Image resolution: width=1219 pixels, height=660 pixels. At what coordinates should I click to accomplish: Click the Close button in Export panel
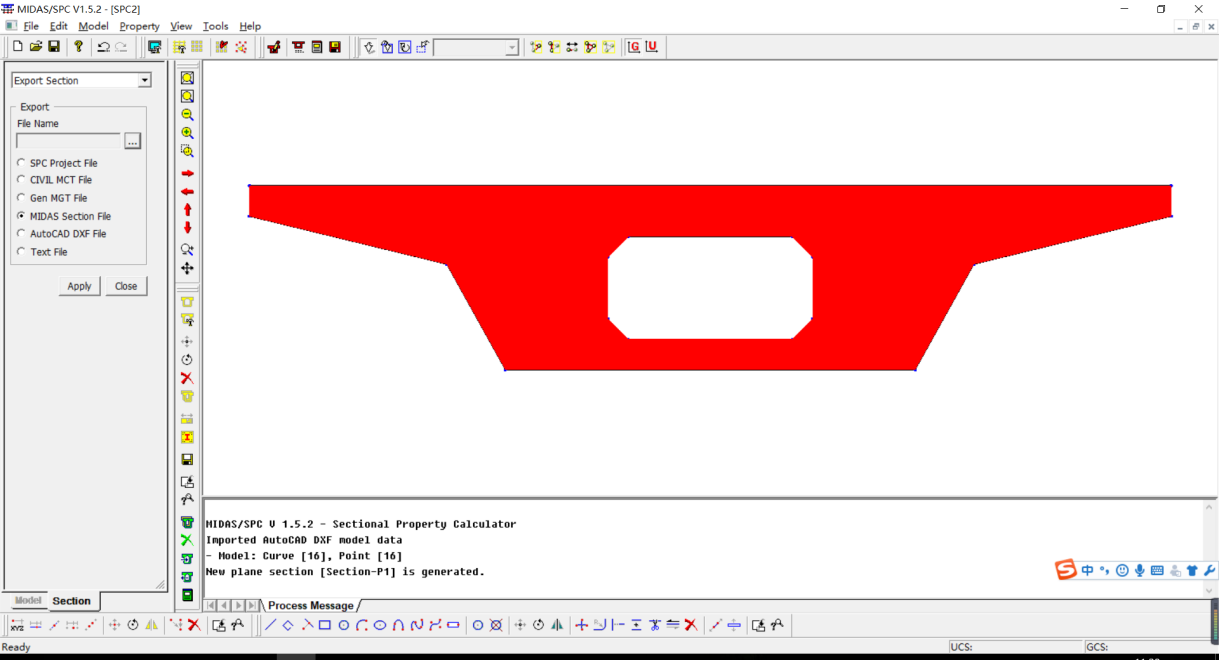[x=126, y=286]
